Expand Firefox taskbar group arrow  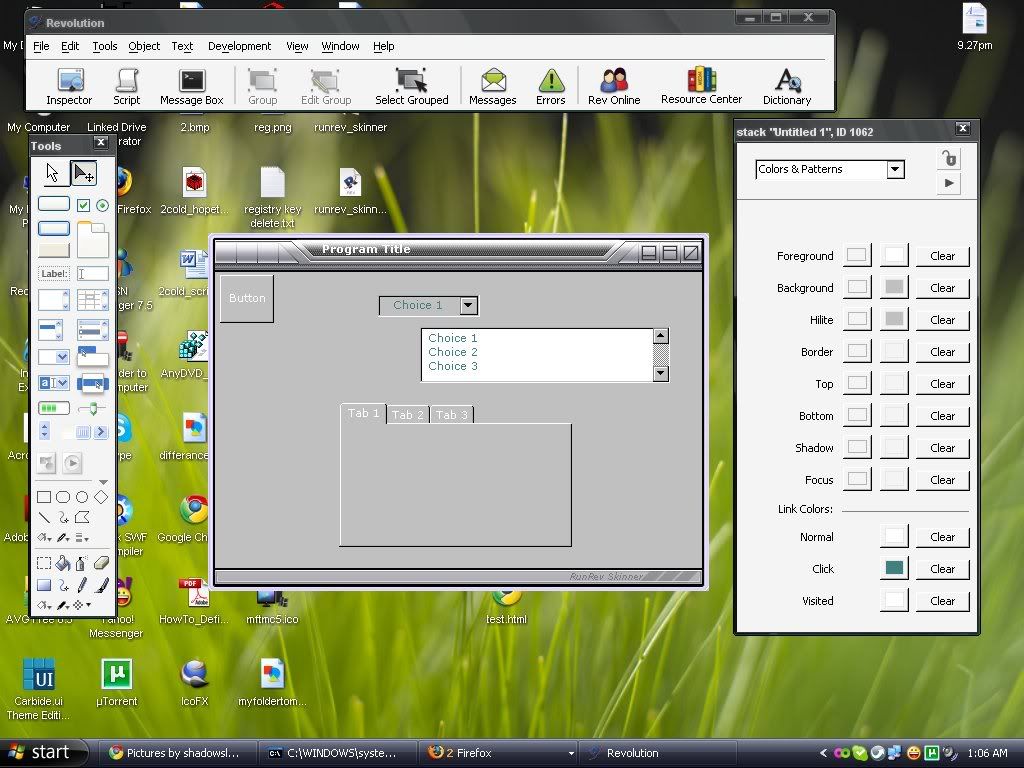(571, 753)
